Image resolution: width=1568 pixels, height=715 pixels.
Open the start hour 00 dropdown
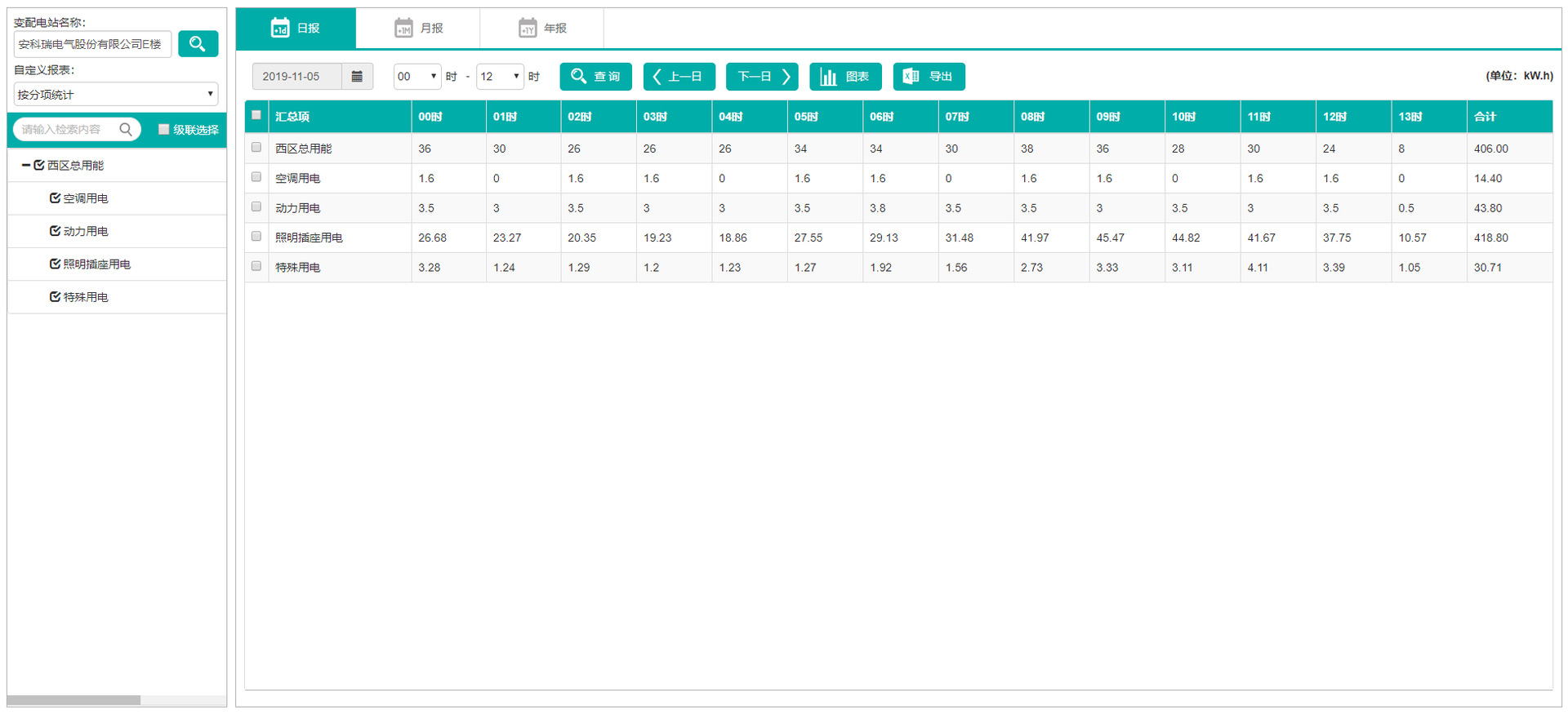pyautogui.click(x=416, y=77)
